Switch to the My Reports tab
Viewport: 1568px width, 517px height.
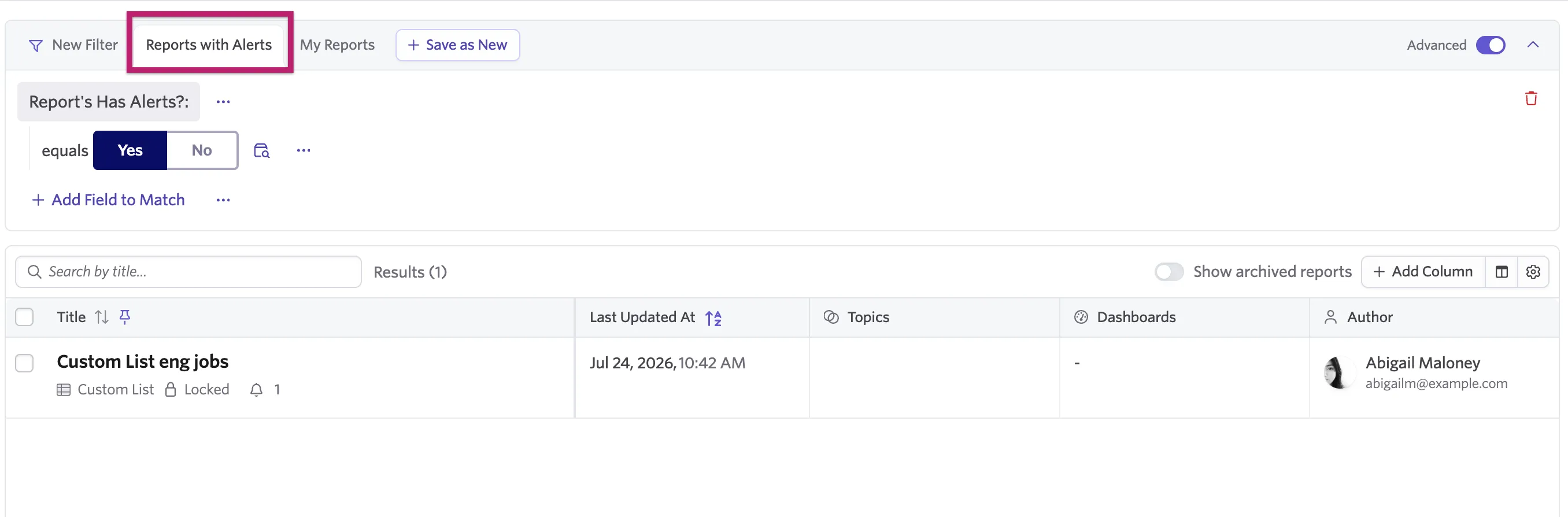tap(337, 45)
